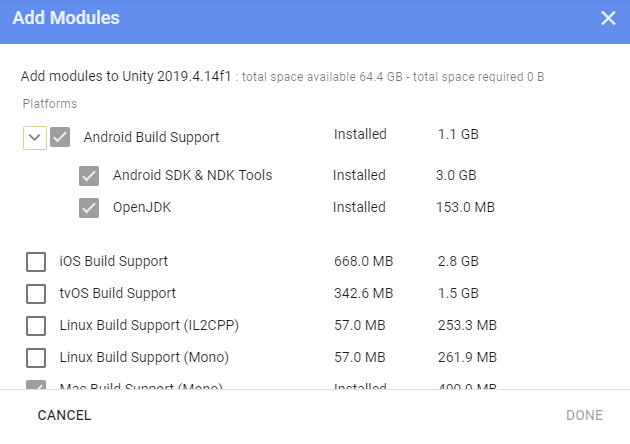Image resolution: width=630 pixels, height=444 pixels.
Task: Close the Add Modules dialog
Action: click(608, 18)
